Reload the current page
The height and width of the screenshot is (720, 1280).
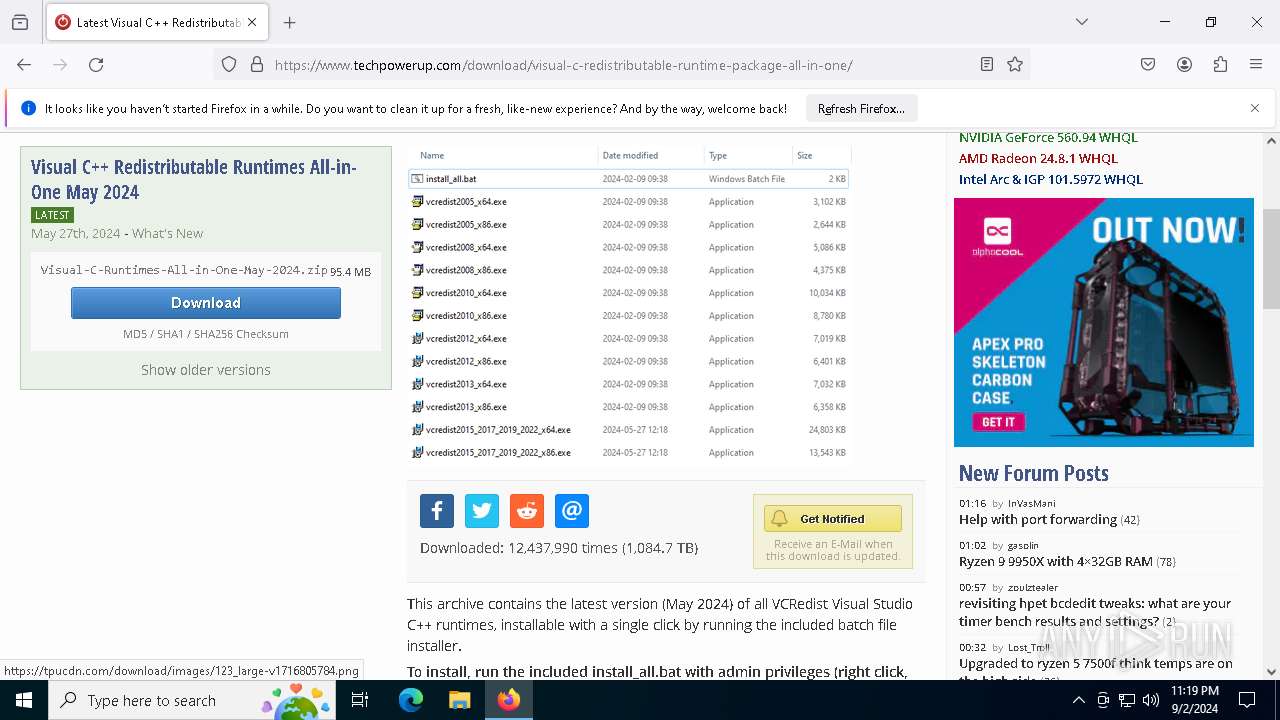(x=96, y=65)
